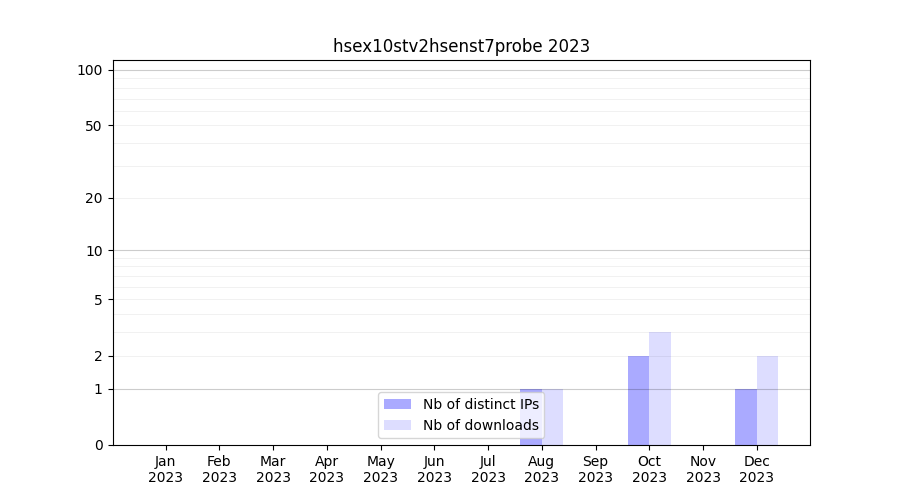Click the 0 y-axis tick label
The height and width of the screenshot is (500, 900).
click(98, 445)
